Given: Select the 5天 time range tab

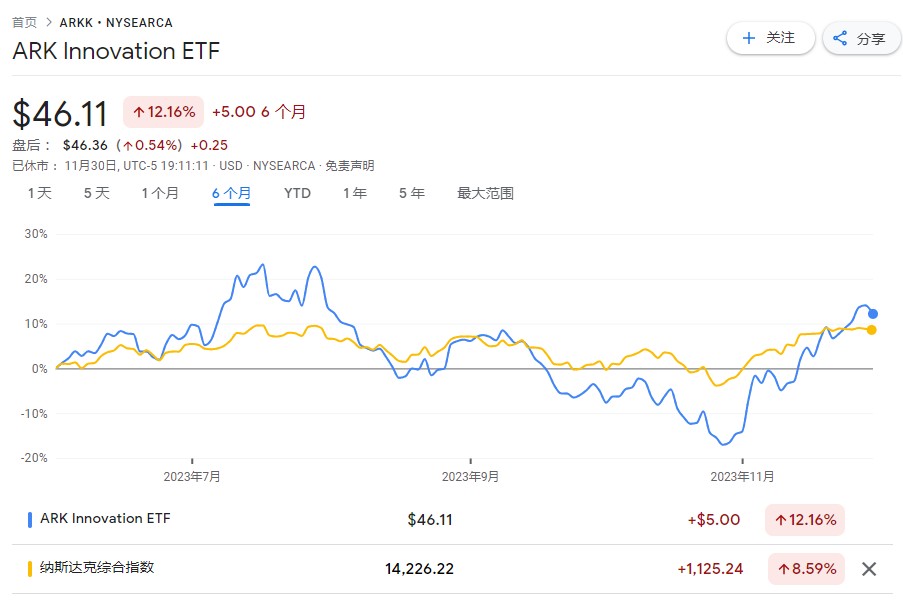Looking at the screenshot, I should click(x=96, y=193).
